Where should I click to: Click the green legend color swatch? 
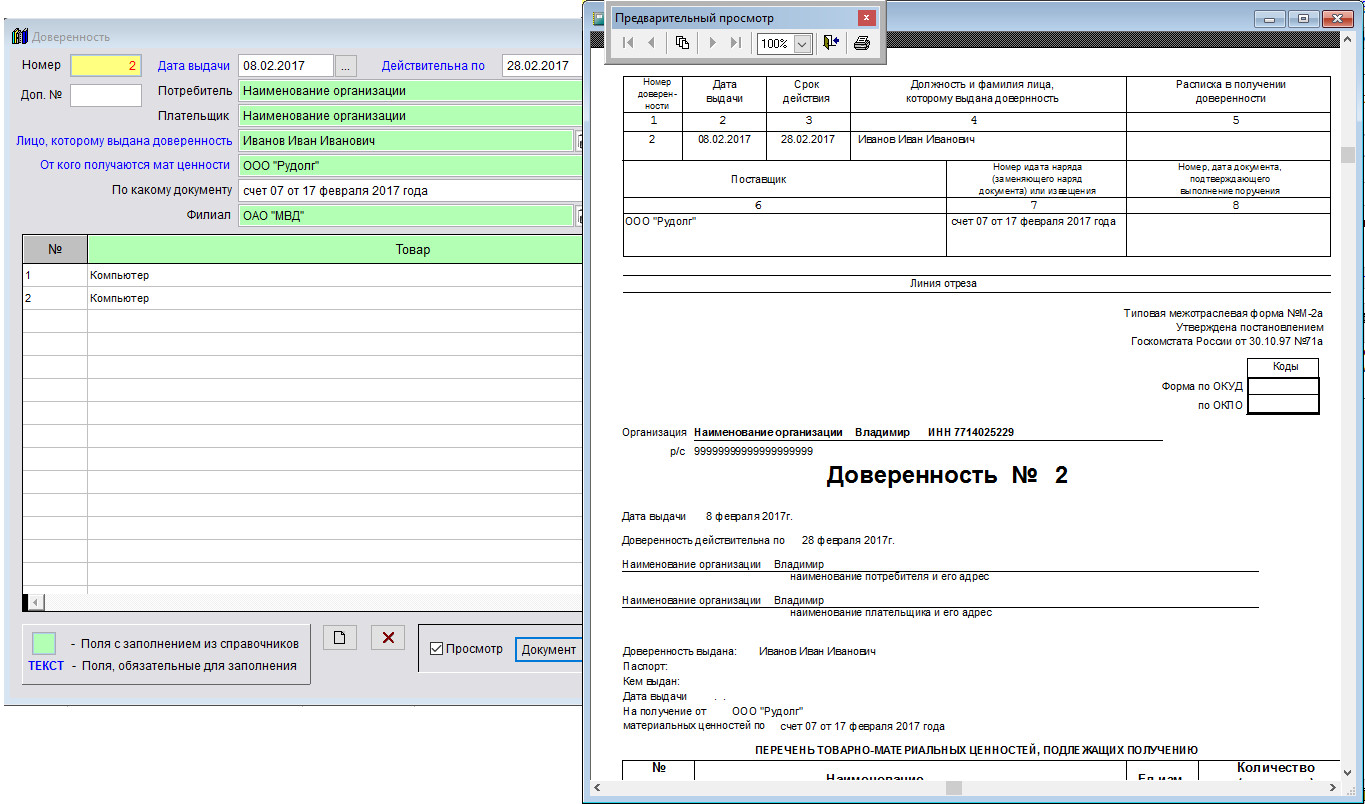(x=44, y=643)
